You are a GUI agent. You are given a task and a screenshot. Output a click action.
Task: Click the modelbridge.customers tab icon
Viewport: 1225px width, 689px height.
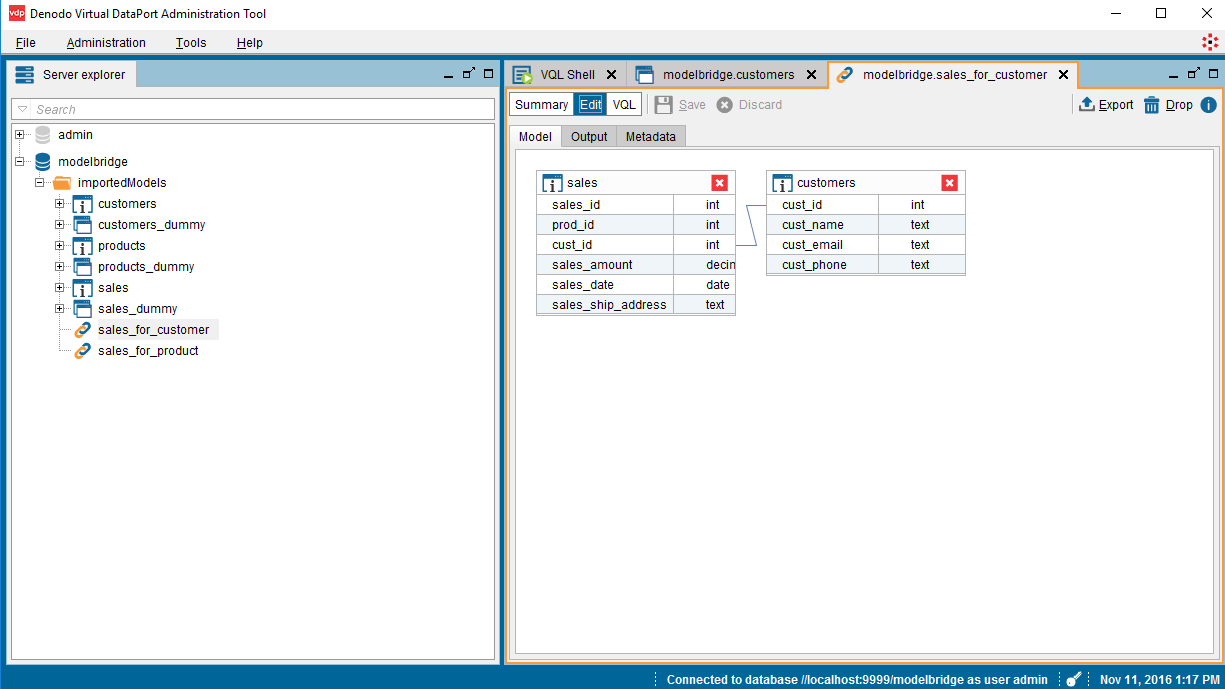point(645,75)
